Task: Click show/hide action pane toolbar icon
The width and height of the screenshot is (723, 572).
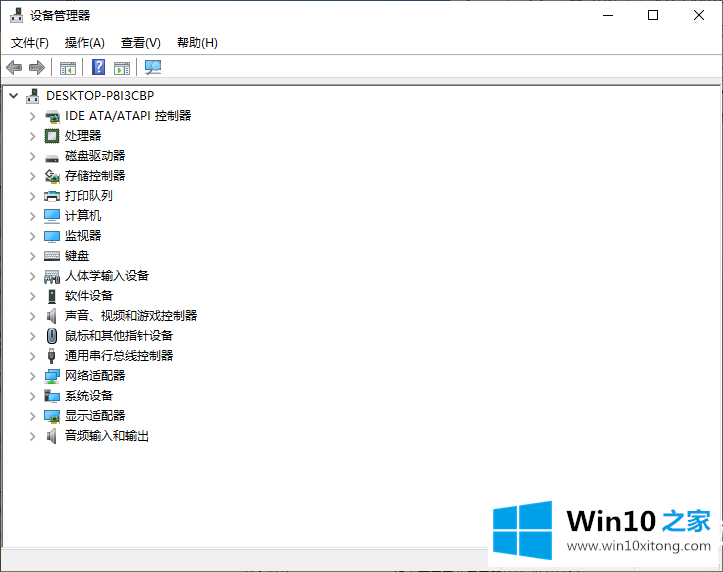Action: (122, 67)
